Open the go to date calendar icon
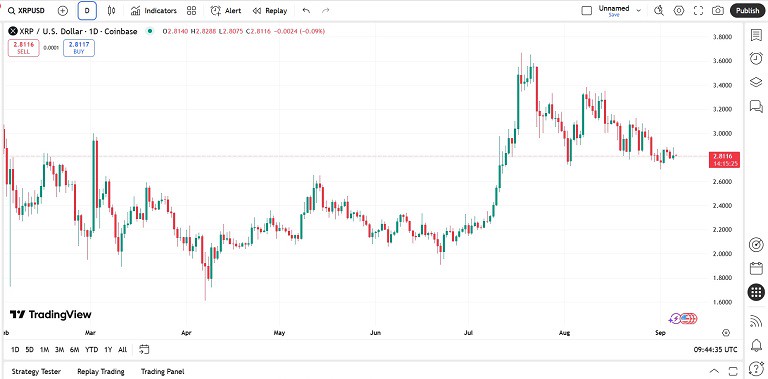The width and height of the screenshot is (768, 379). pyautogui.click(x=144, y=350)
